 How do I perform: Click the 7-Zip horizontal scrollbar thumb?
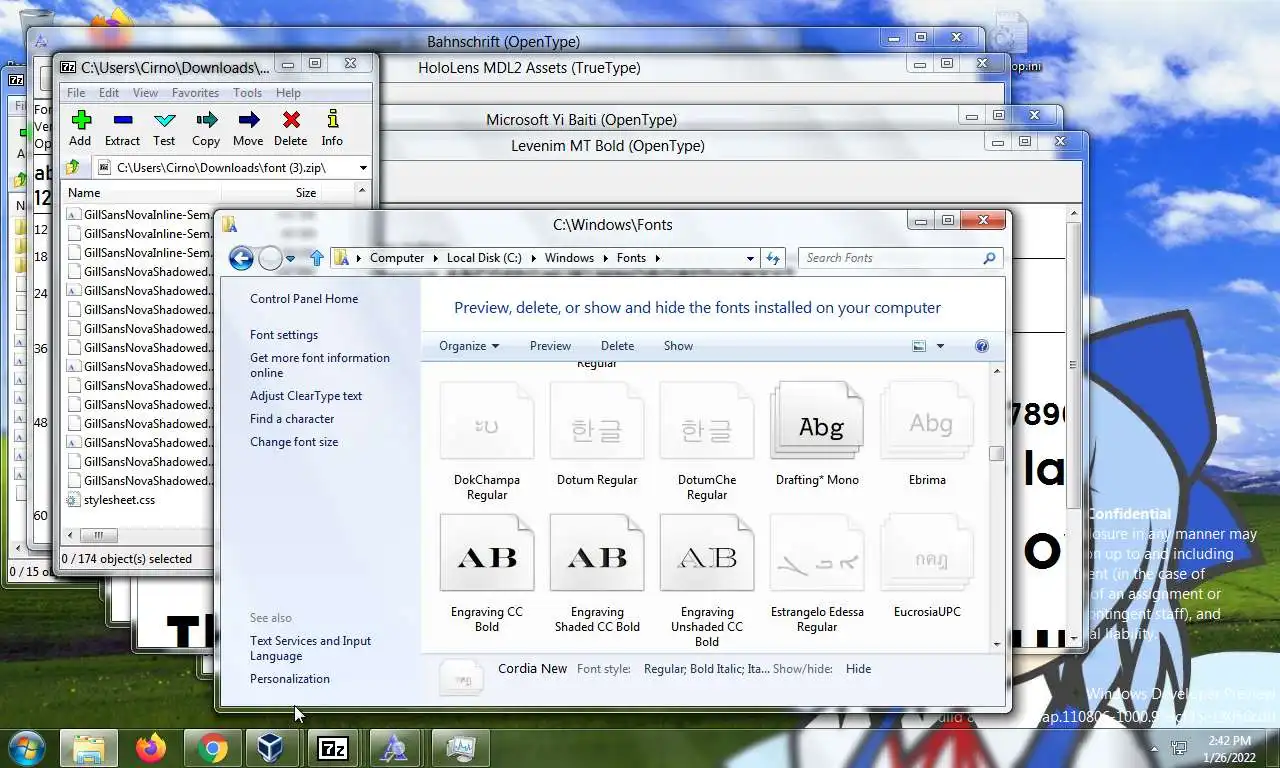coord(99,535)
